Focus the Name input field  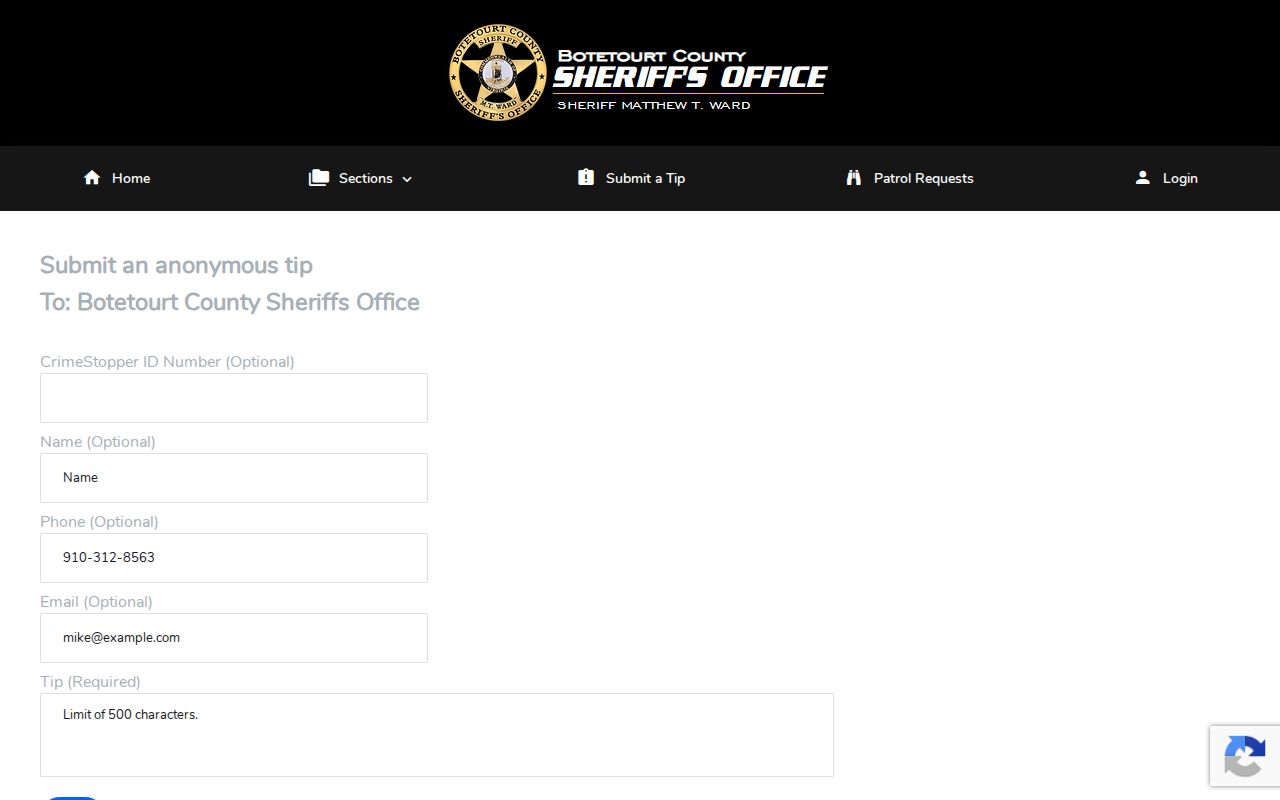pos(234,478)
